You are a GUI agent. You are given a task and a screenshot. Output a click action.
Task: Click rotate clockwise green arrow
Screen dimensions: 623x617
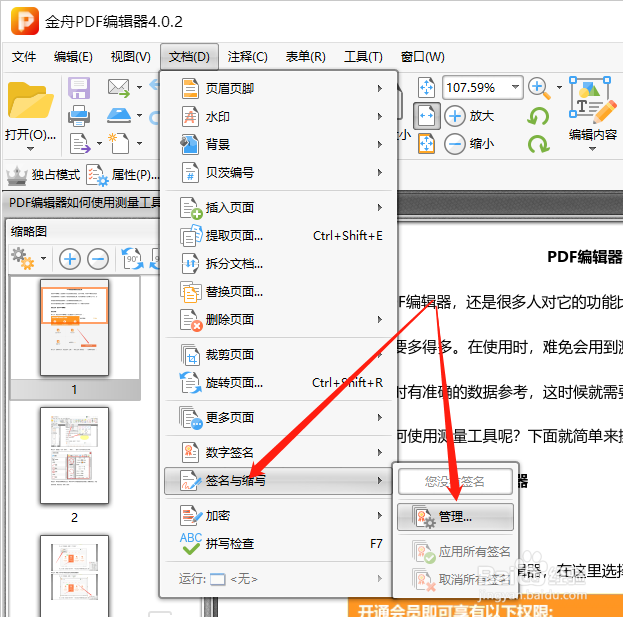pyautogui.click(x=538, y=144)
